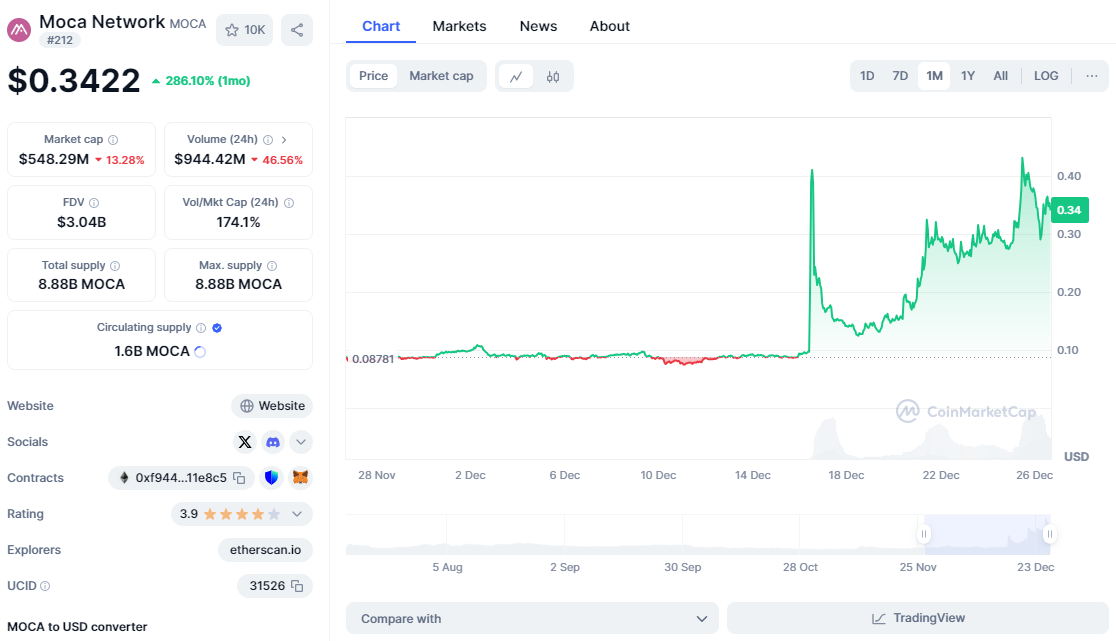Expand the Rating 3.9 dropdown
The image size is (1116, 641).
click(x=242, y=514)
